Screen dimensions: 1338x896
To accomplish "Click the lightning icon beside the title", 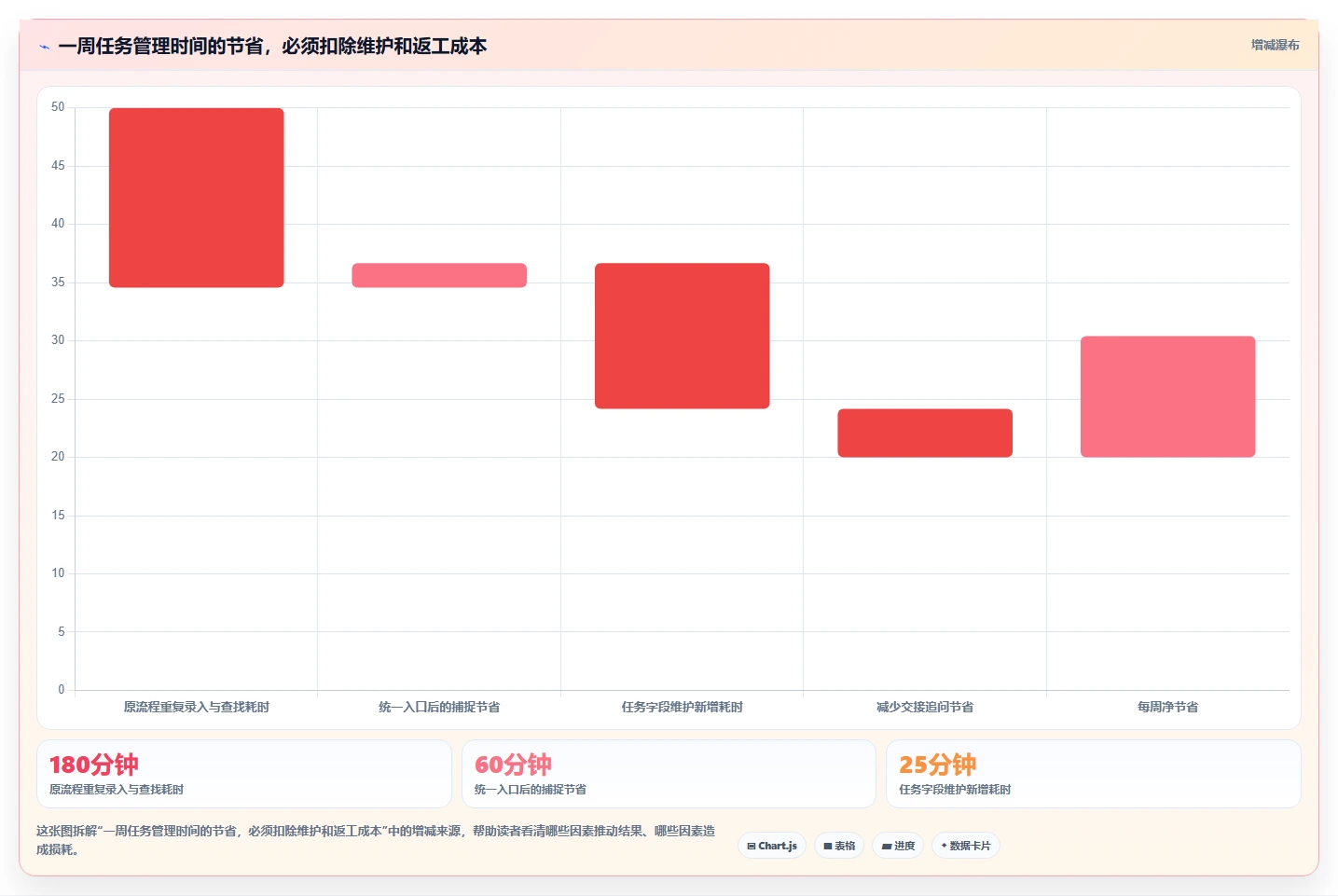I will tap(44, 47).
